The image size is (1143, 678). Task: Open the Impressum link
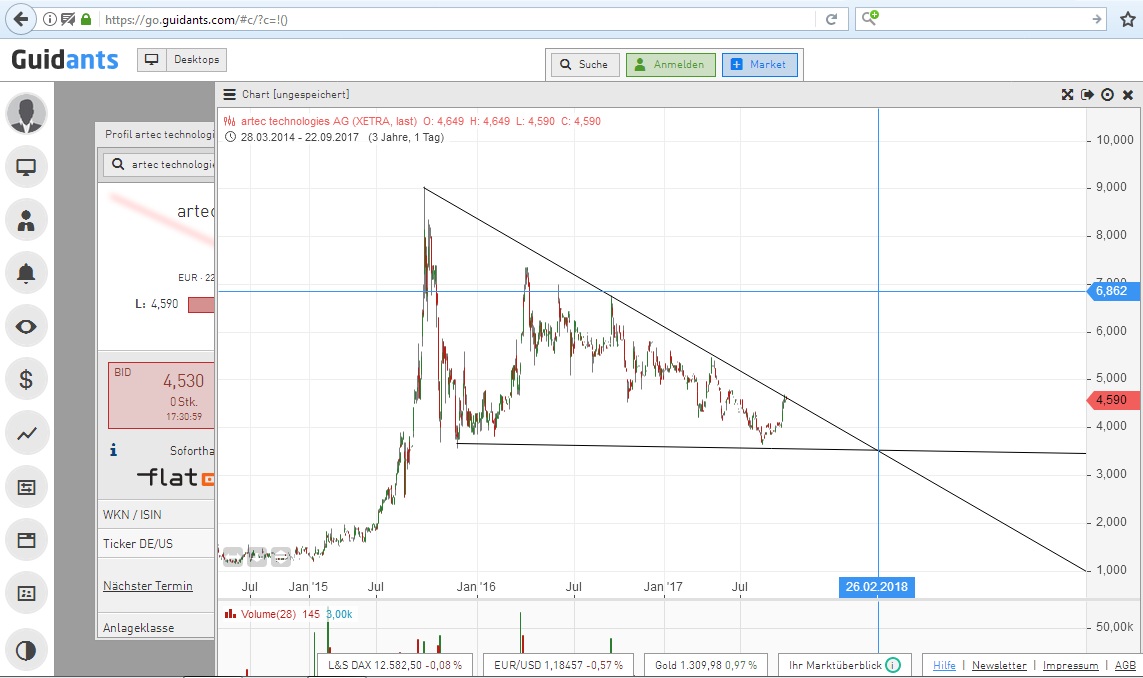click(x=1070, y=666)
